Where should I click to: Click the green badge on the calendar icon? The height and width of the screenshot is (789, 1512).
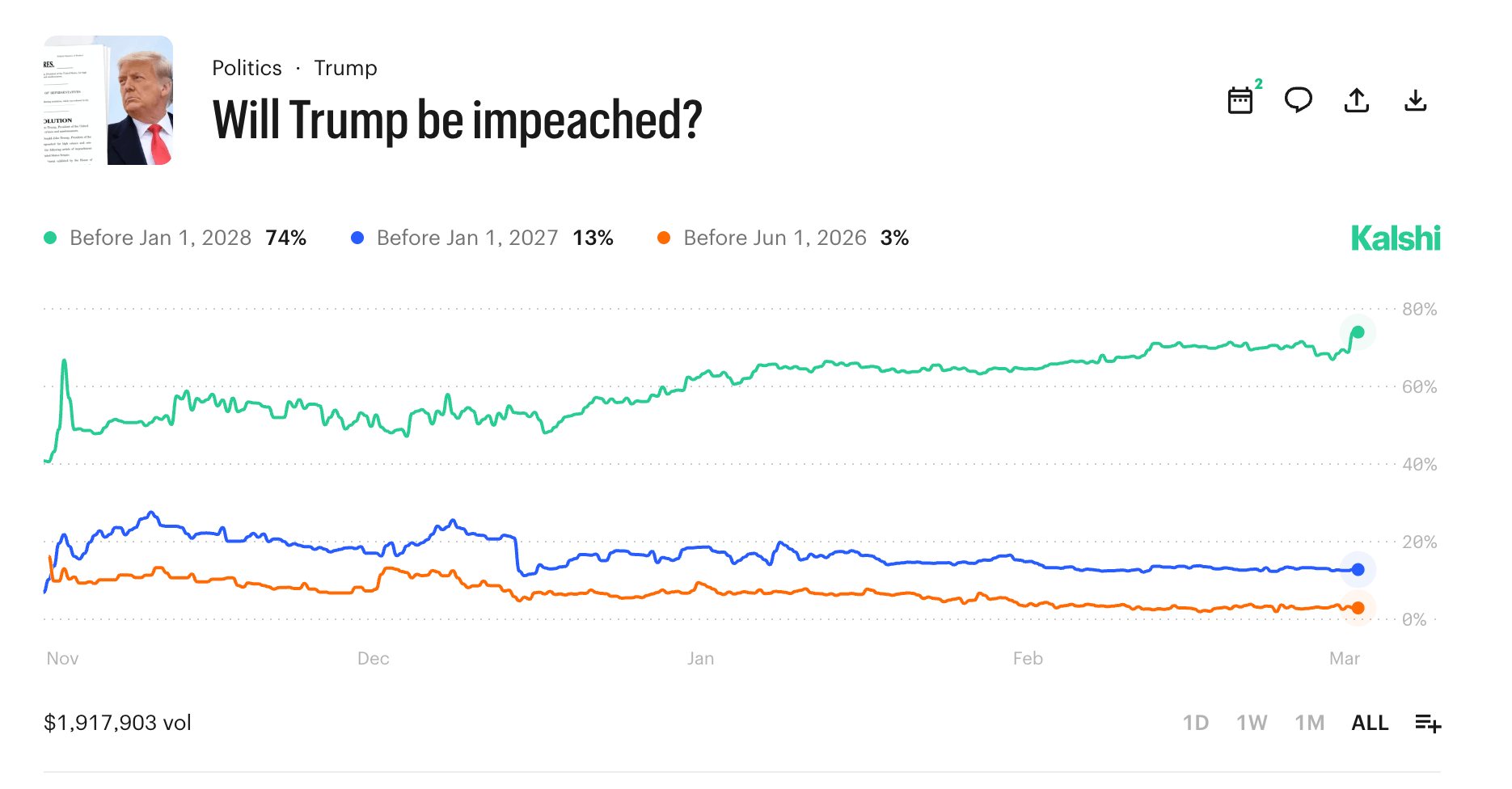(1259, 83)
